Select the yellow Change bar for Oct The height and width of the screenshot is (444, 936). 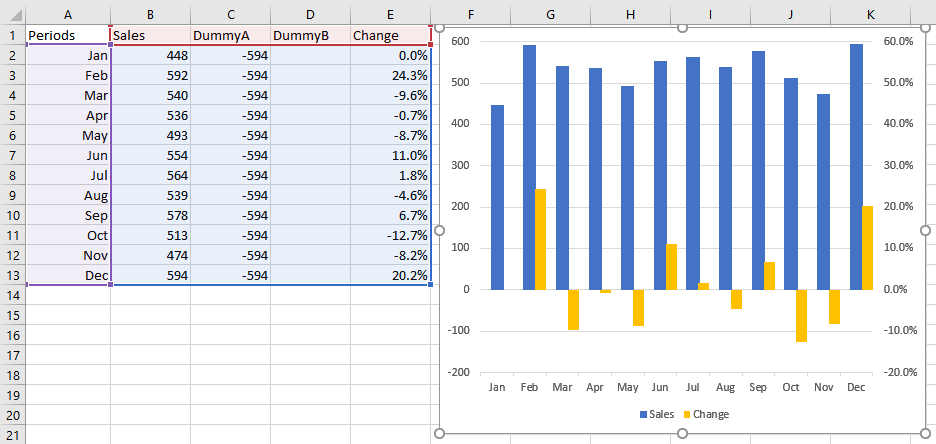click(801, 316)
